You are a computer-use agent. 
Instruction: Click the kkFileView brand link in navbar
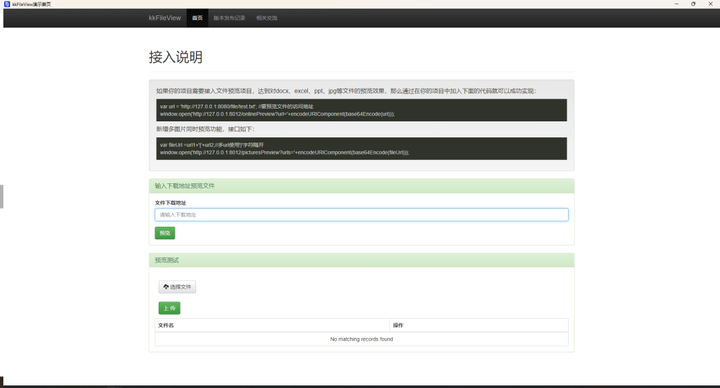[164, 18]
